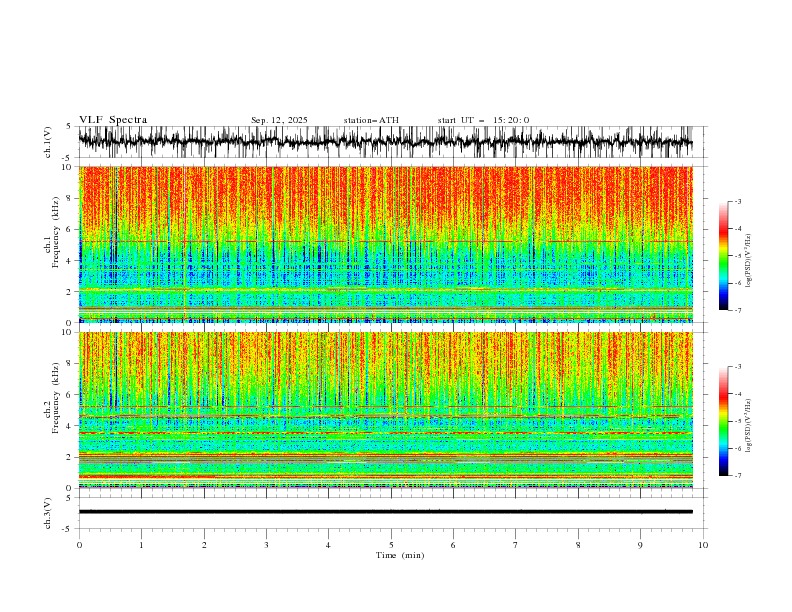Click the "-7" tick on ch.2 colorbar

pyautogui.click(x=738, y=476)
